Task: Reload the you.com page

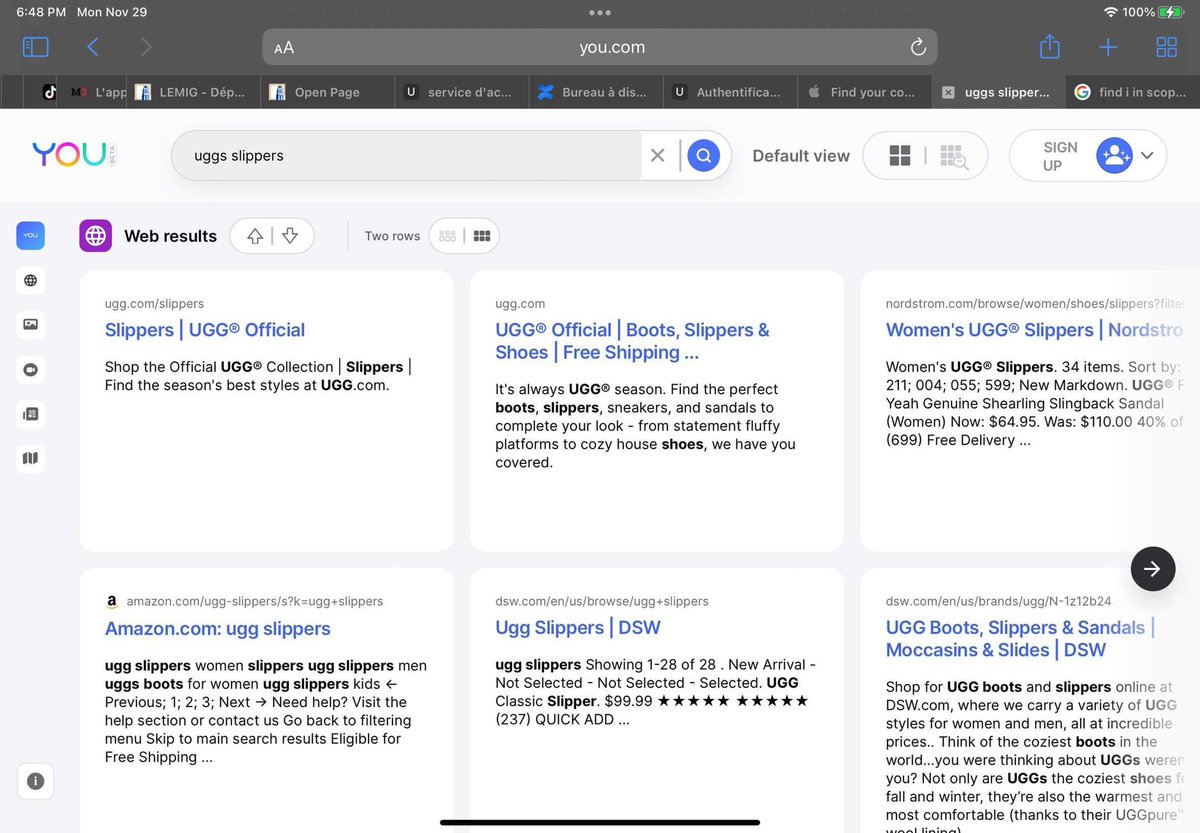Action: 917,47
